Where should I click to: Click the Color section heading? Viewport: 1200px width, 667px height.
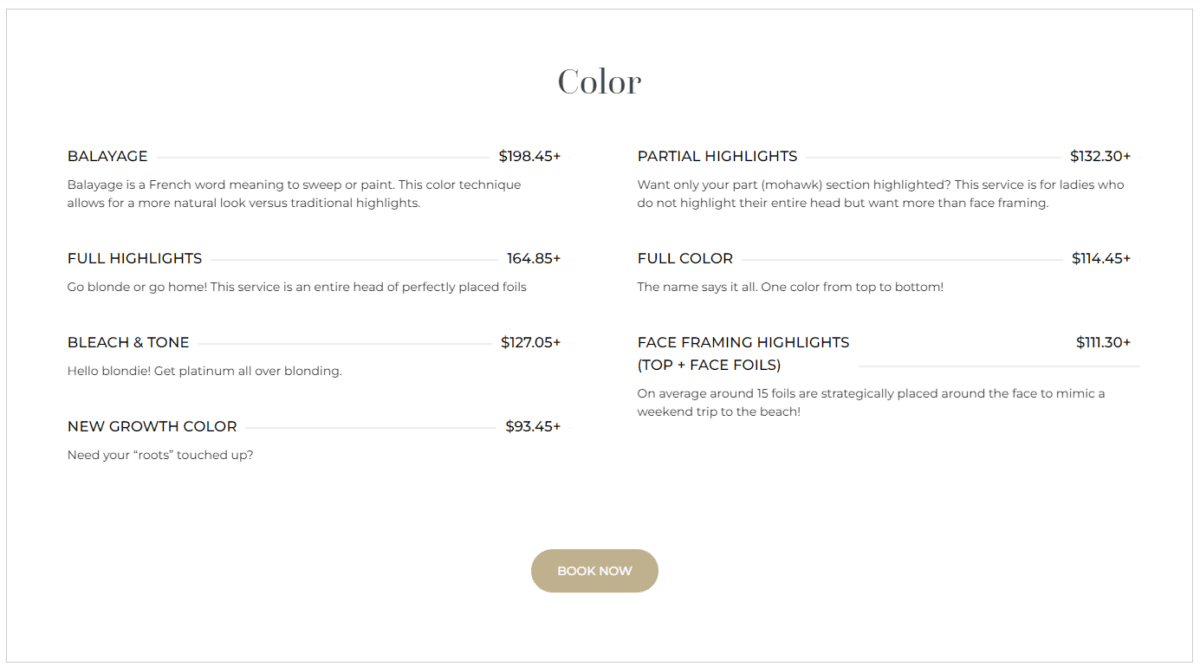pos(599,82)
